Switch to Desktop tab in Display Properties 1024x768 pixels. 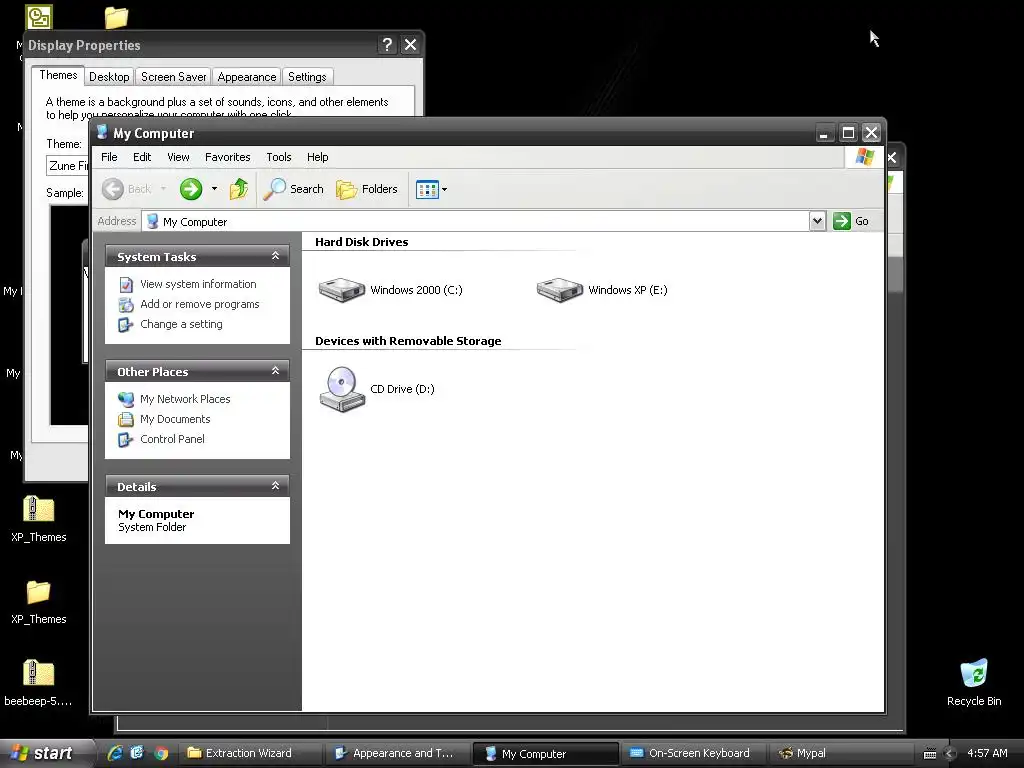[x=109, y=77]
